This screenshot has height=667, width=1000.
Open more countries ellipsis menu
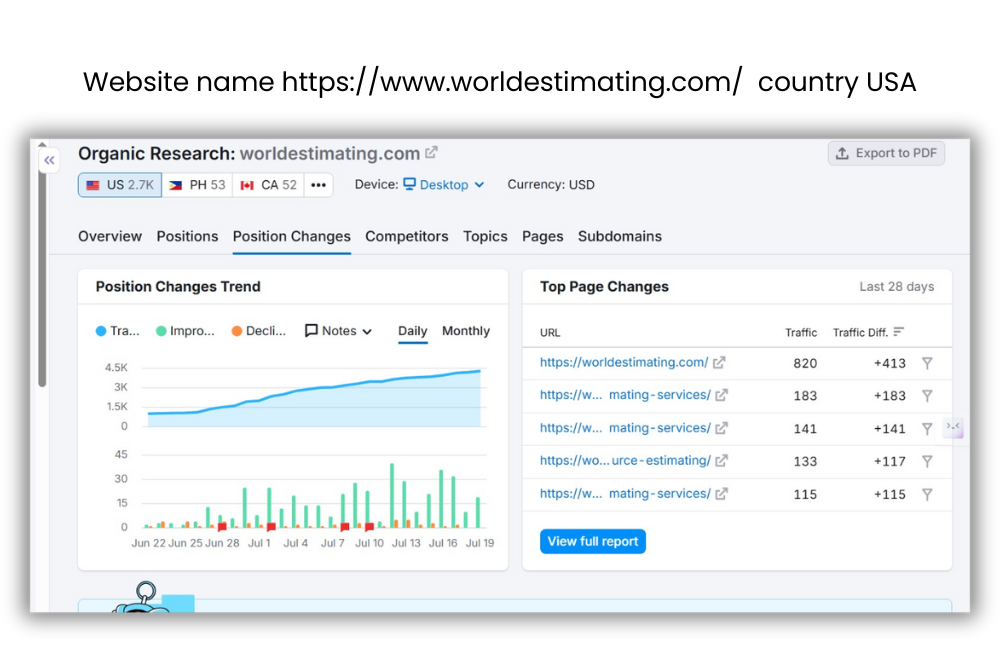319,185
